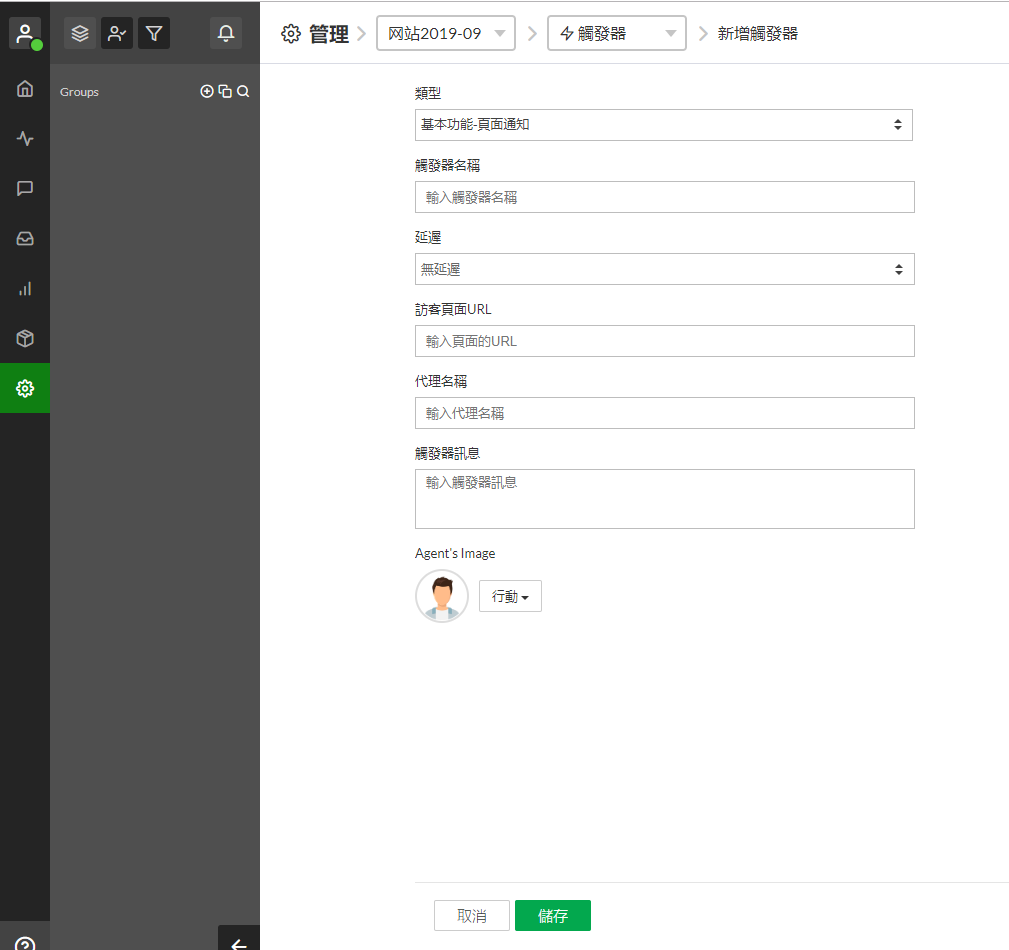This screenshot has width=1009, height=950.
Task: Click the filter funnel icon
Action: (153, 33)
